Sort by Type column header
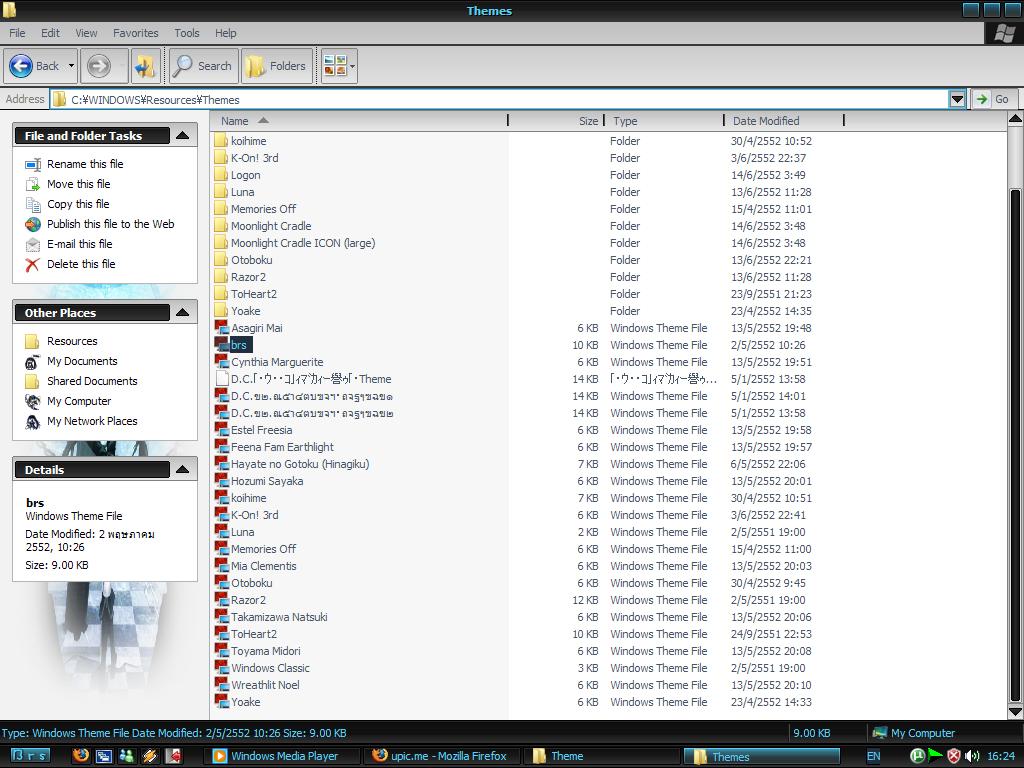 tap(664, 121)
